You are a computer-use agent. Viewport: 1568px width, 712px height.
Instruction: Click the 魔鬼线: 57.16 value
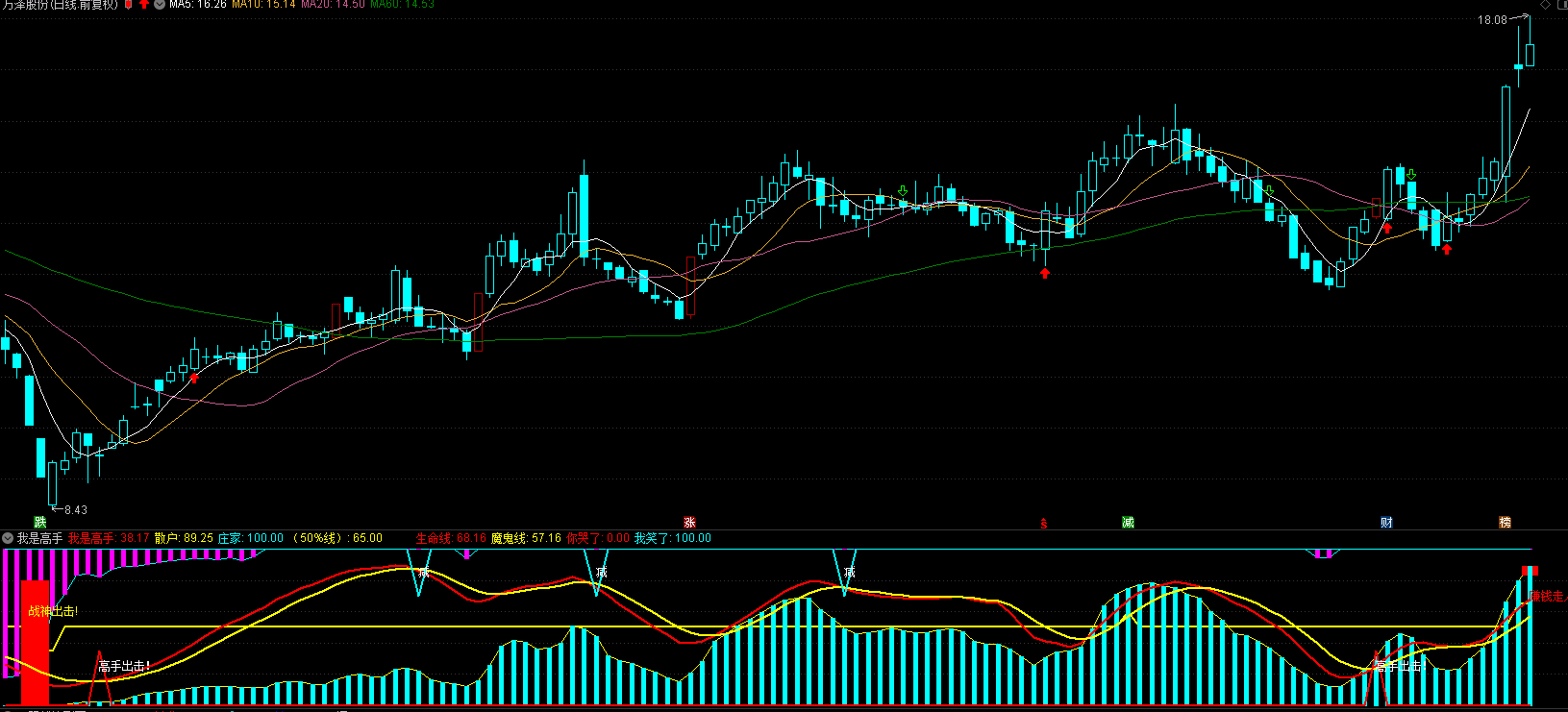(526, 538)
